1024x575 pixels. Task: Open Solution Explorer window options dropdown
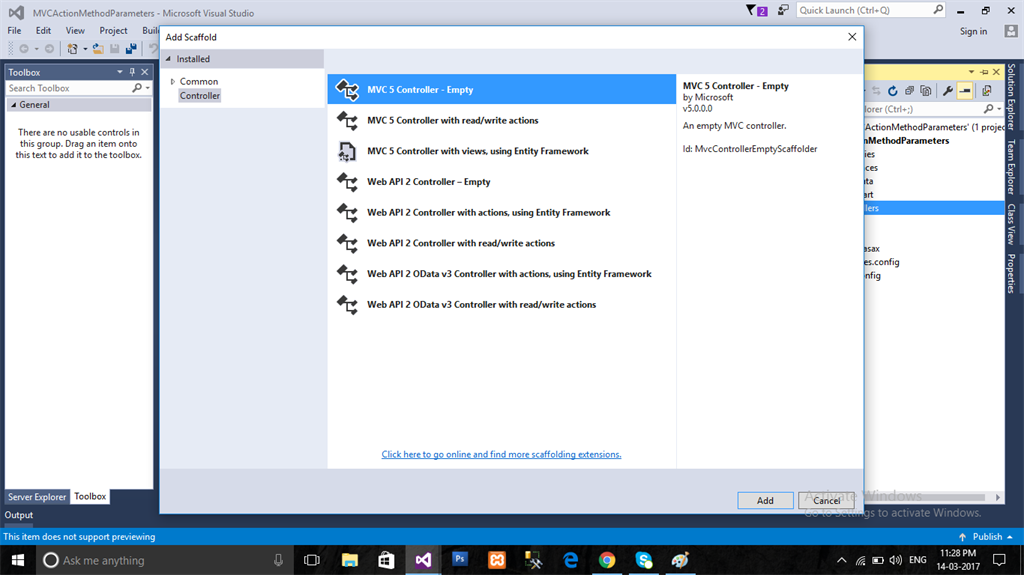tap(971, 72)
